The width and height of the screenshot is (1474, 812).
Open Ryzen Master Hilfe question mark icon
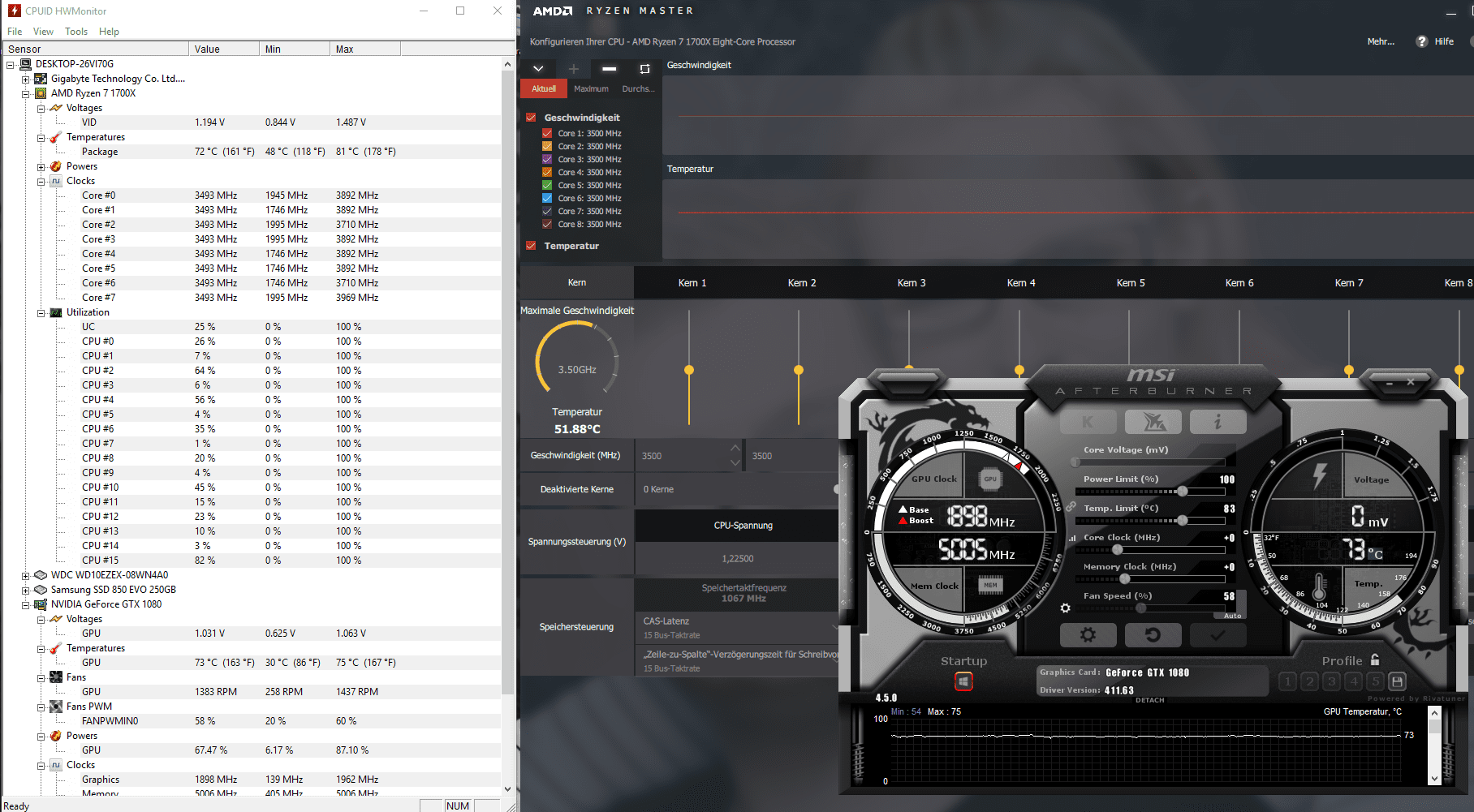click(x=1421, y=41)
